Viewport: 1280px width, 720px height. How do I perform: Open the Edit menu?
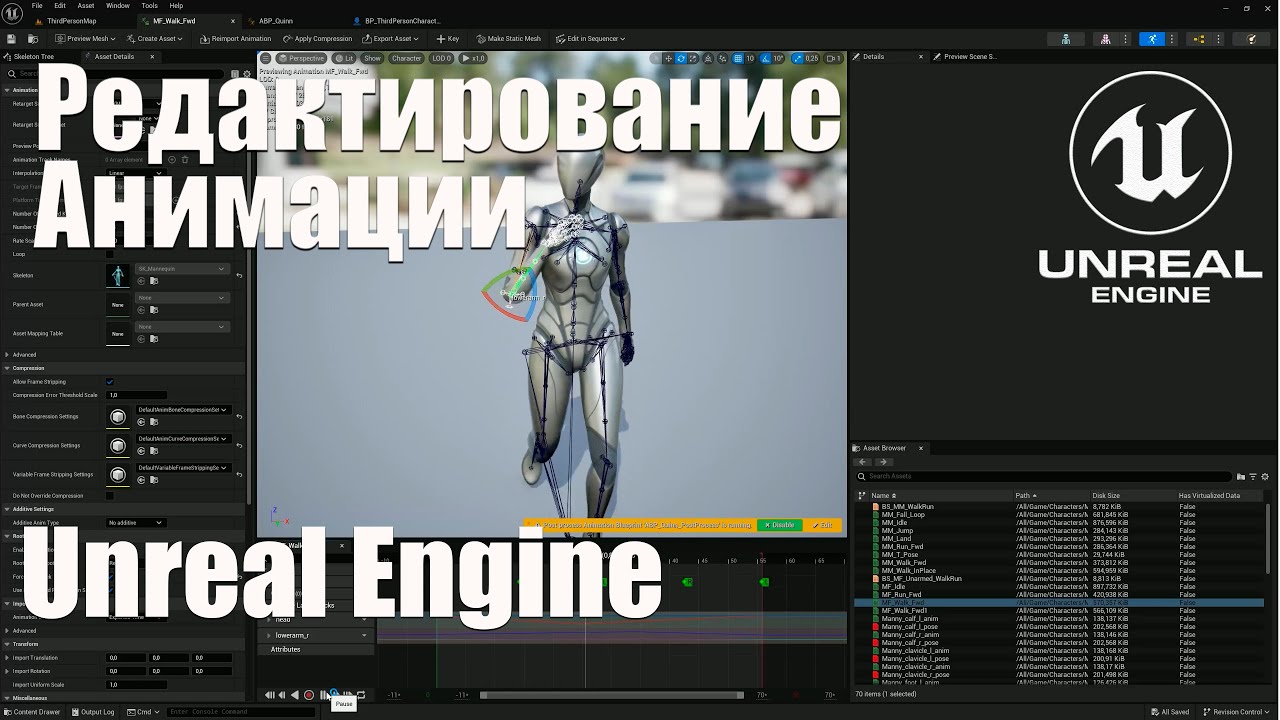tap(60, 6)
